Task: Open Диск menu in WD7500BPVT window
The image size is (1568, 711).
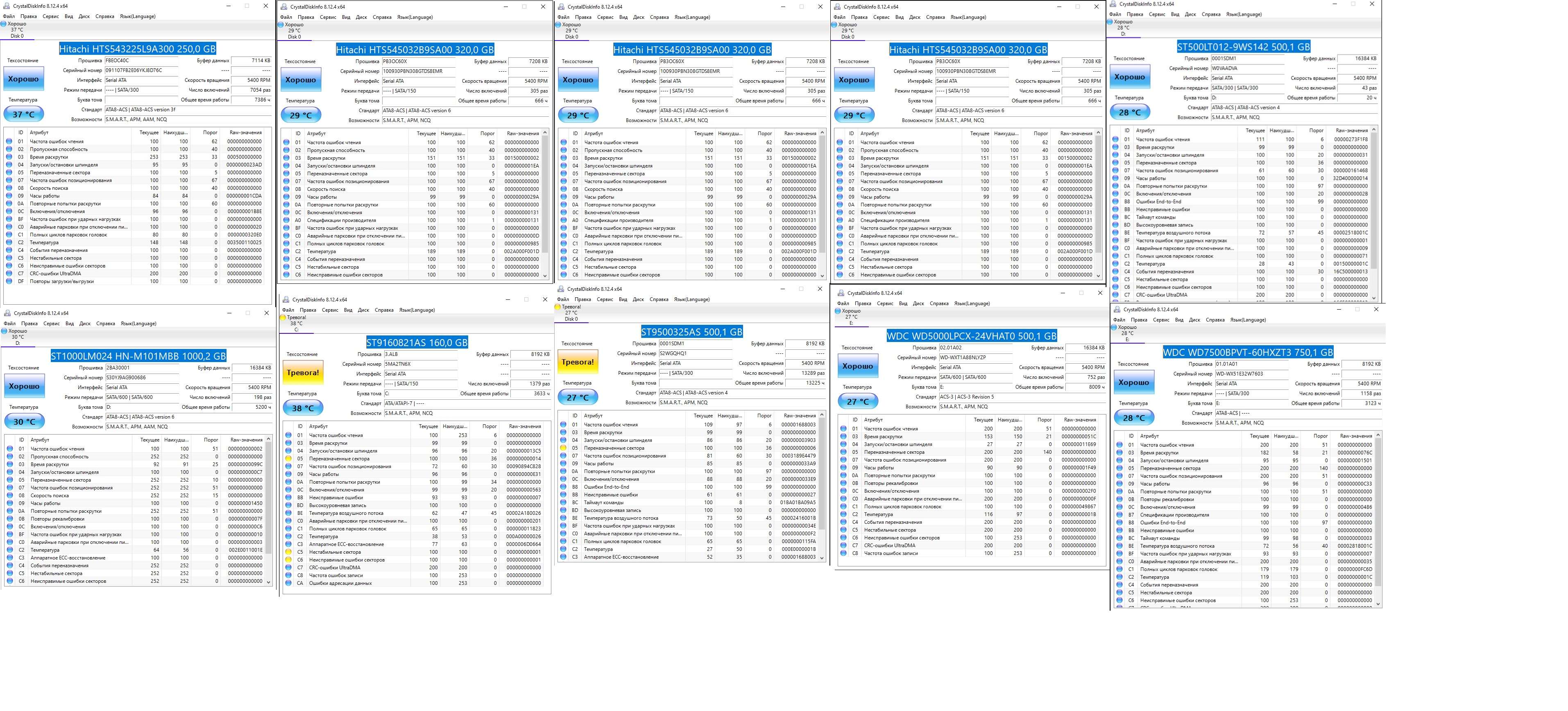Action: coord(1194,319)
